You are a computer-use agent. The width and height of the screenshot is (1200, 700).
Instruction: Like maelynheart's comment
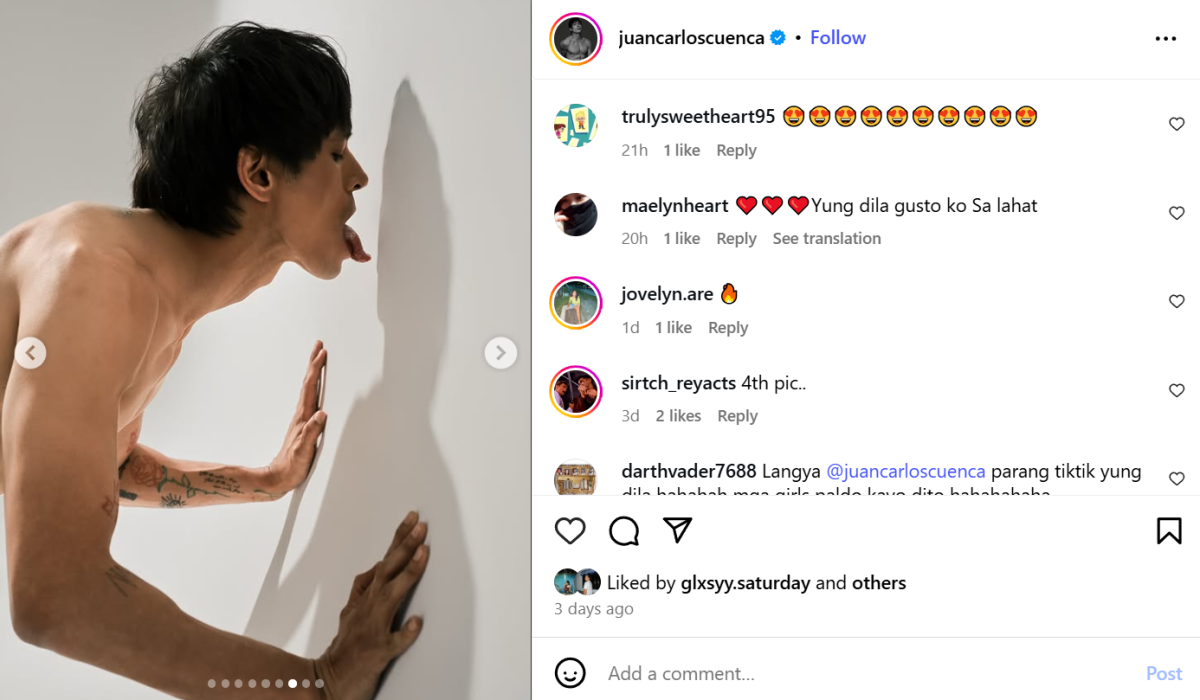pyautogui.click(x=1177, y=213)
